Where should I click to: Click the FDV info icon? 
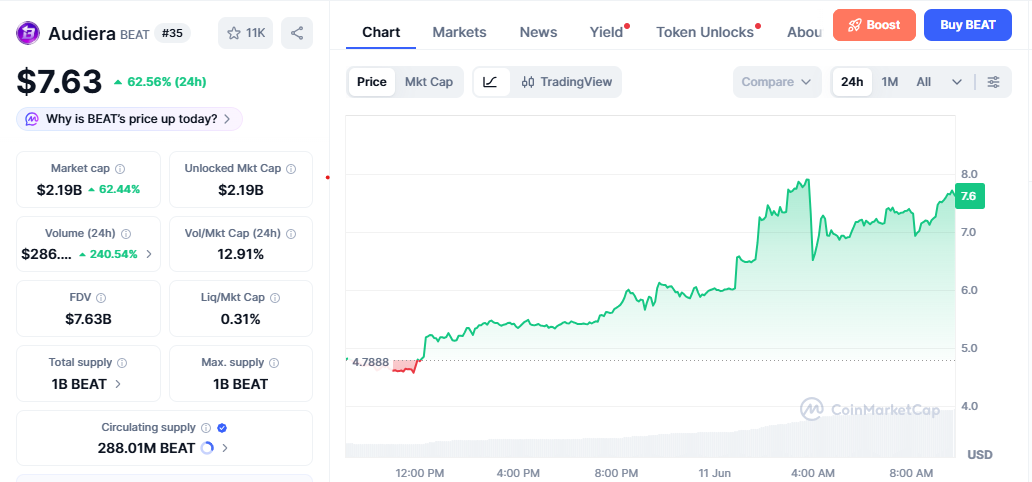(x=101, y=298)
